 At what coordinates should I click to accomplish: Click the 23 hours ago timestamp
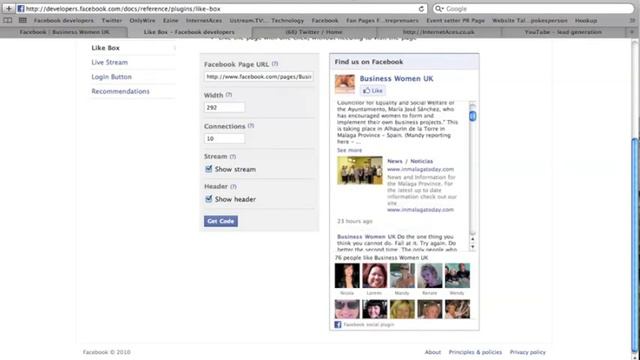pos(355,221)
